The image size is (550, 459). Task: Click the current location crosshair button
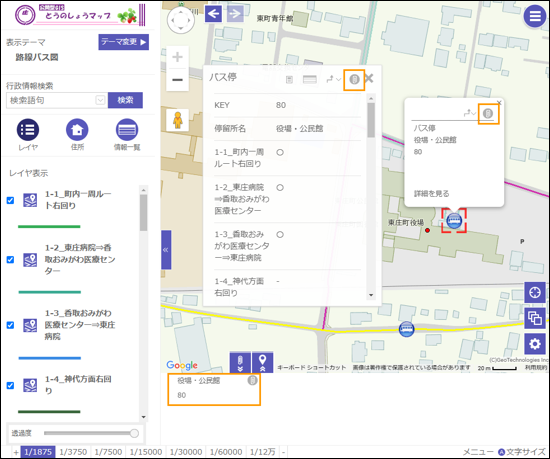click(x=535, y=292)
